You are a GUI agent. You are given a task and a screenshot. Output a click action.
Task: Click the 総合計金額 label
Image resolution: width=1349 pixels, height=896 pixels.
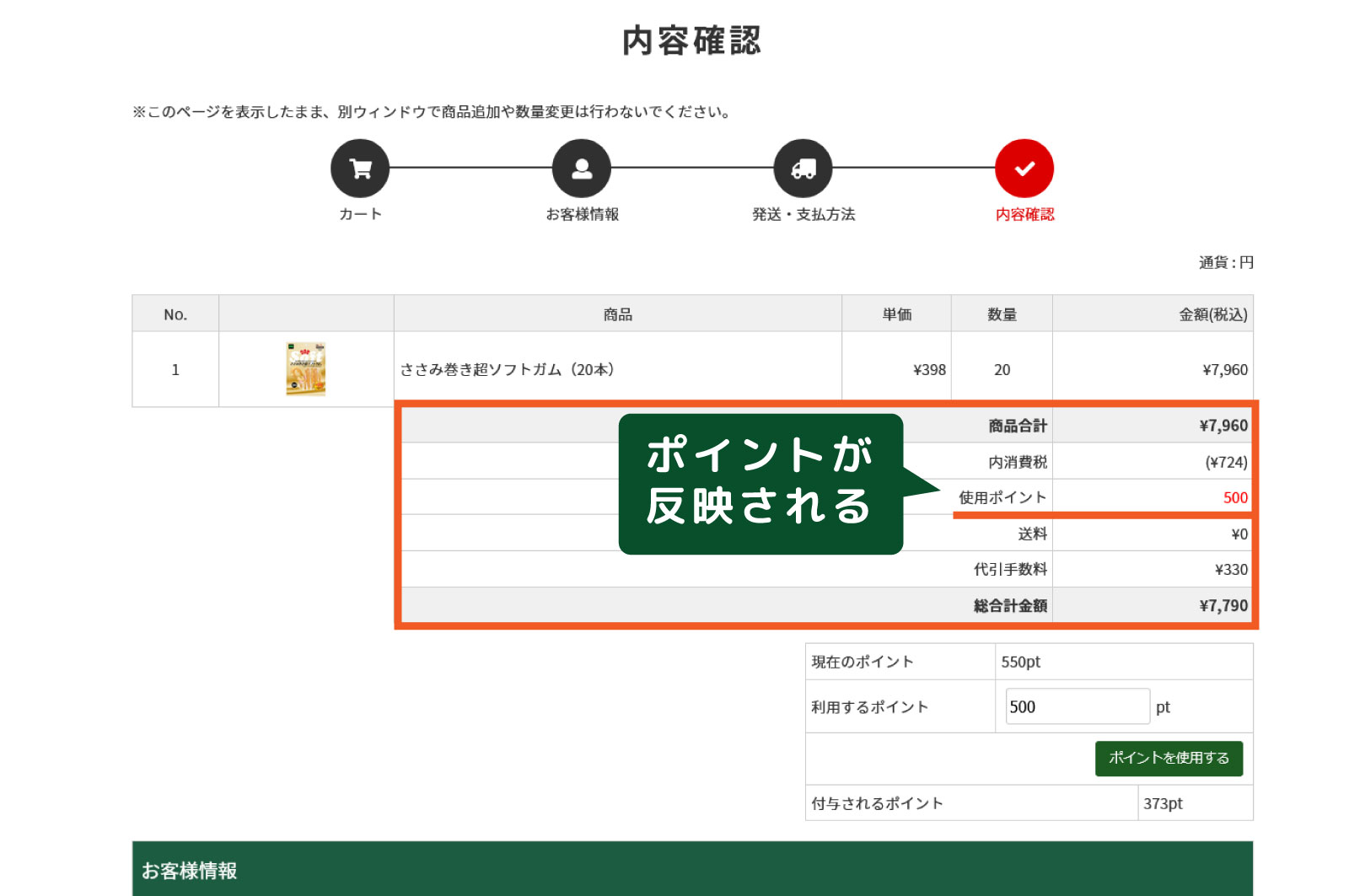1010,605
